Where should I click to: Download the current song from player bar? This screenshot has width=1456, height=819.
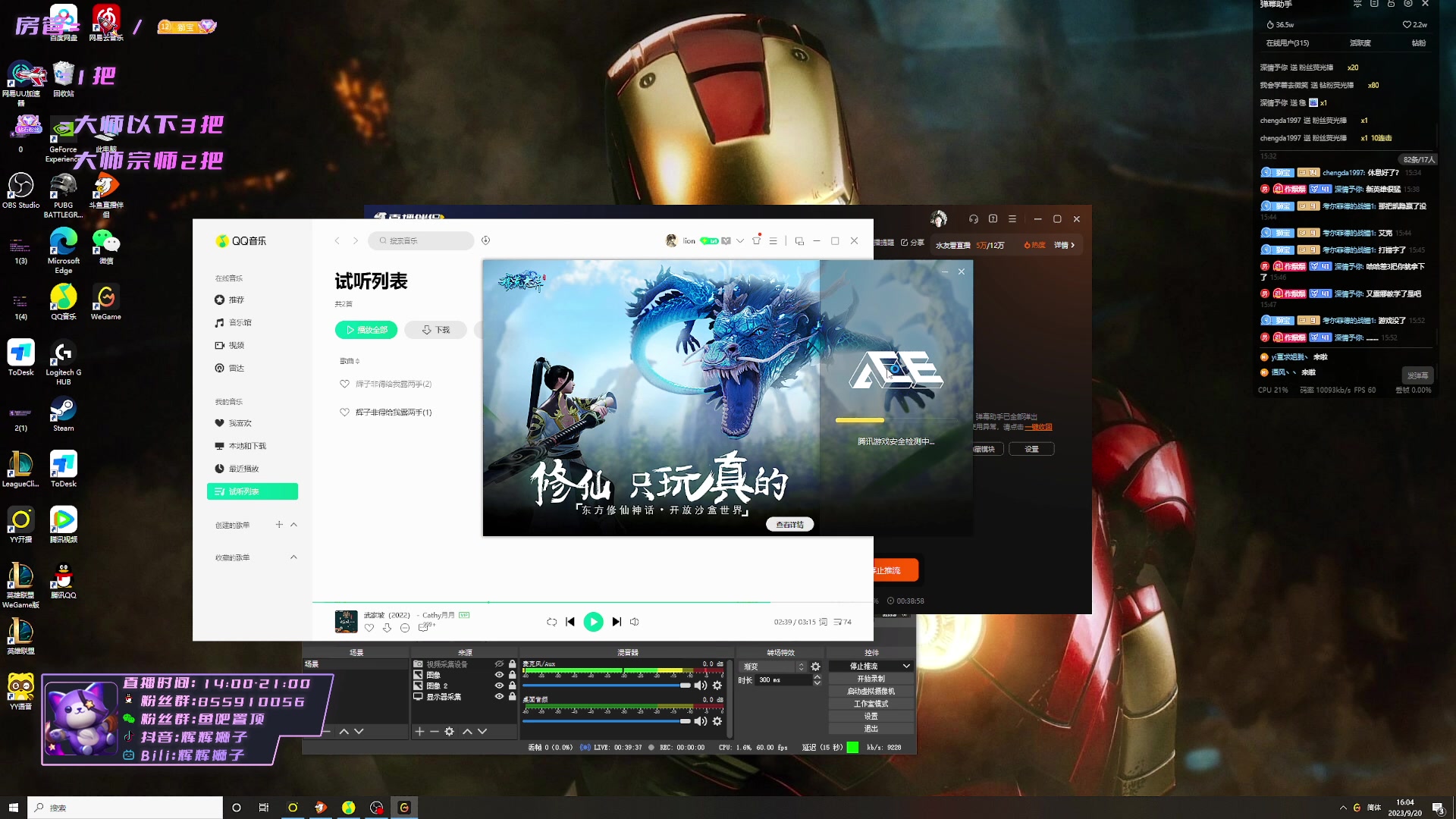point(387,628)
